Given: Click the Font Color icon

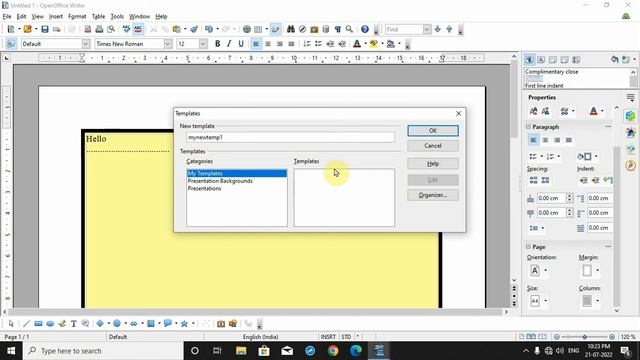Looking at the screenshot, I should pos(357,44).
